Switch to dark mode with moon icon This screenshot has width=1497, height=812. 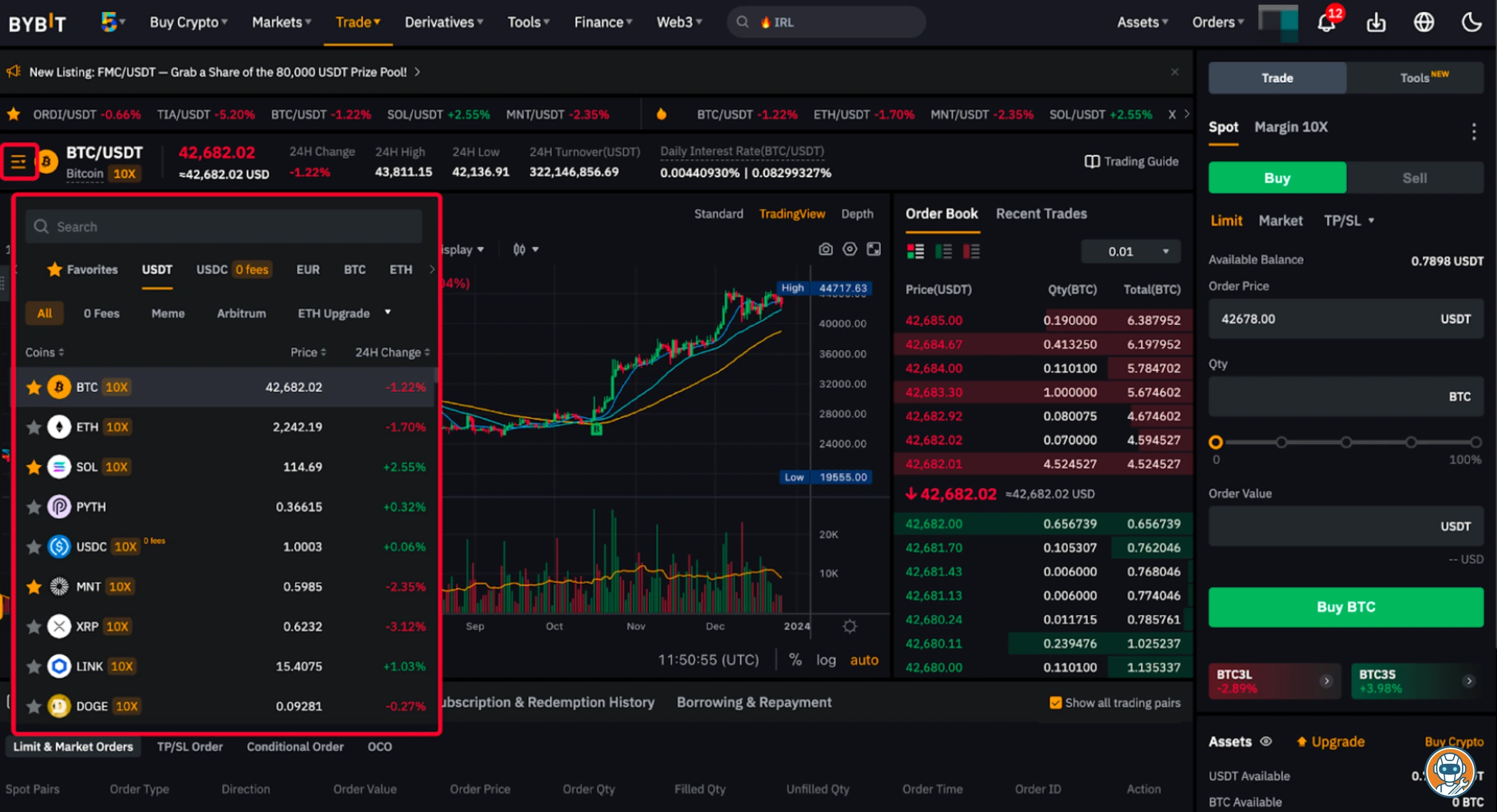(x=1472, y=22)
